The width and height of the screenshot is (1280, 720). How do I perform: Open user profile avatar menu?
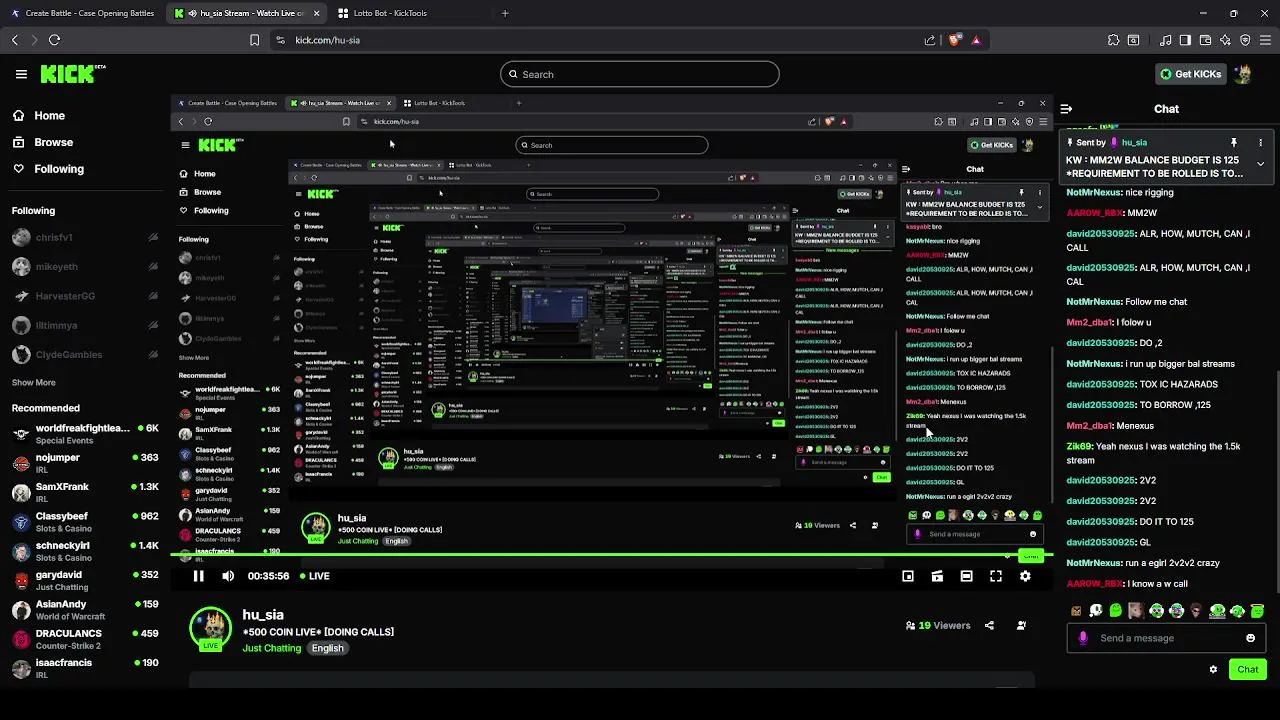[x=1243, y=74]
